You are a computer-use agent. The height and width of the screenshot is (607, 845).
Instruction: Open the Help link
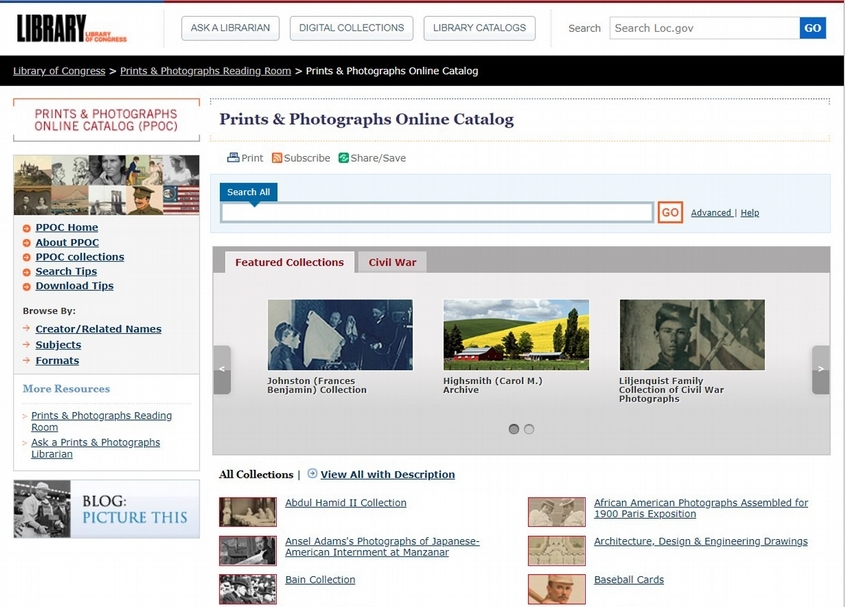750,213
